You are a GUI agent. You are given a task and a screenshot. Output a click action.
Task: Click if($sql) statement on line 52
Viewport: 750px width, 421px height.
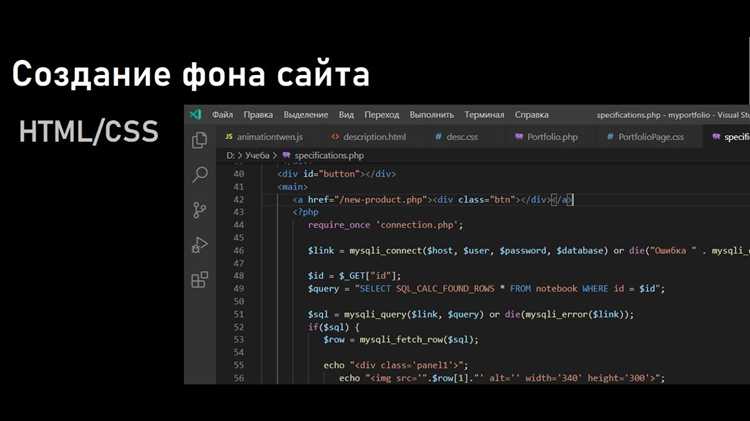(x=333, y=327)
